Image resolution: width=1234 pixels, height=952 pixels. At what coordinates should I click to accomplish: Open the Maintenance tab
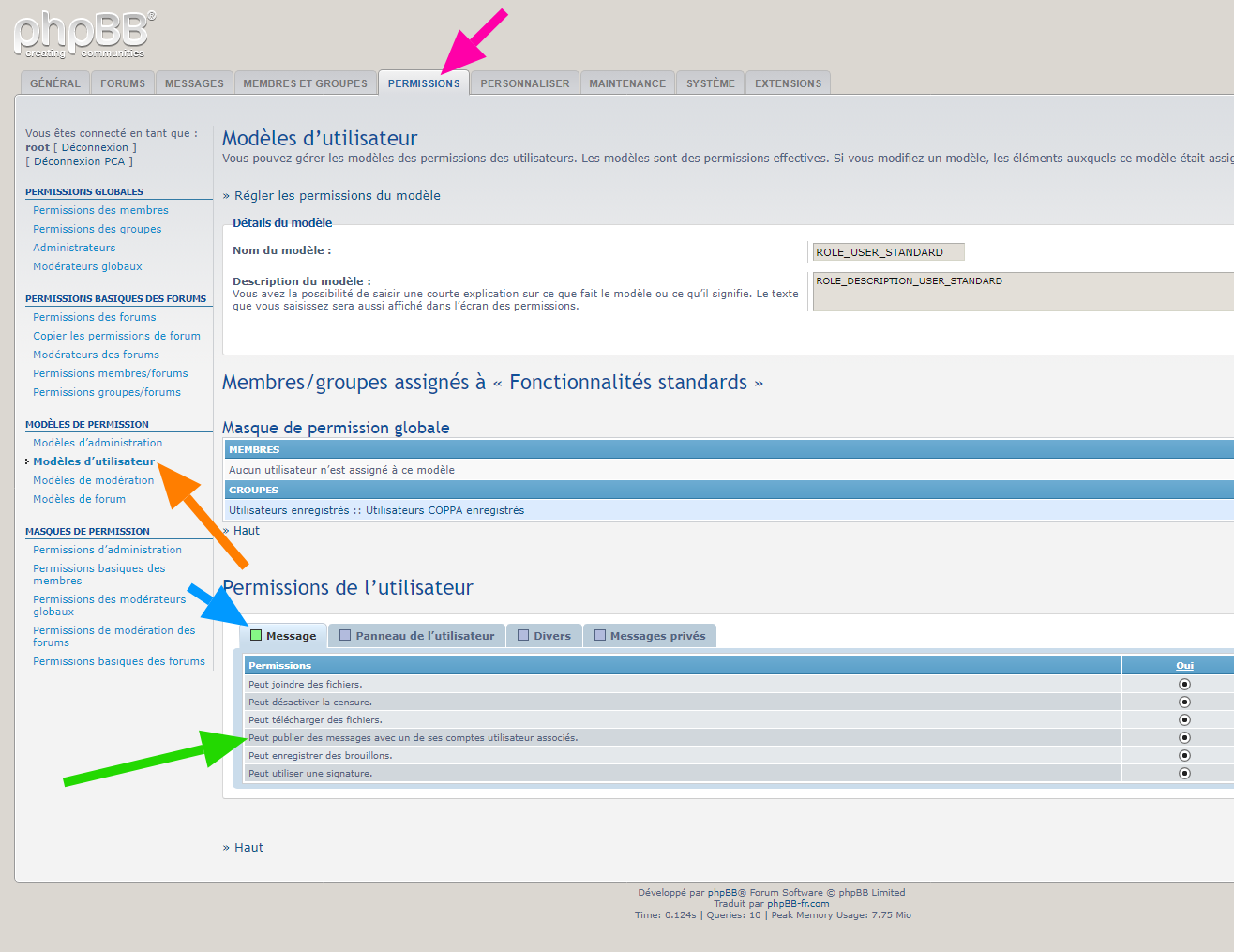tap(627, 83)
